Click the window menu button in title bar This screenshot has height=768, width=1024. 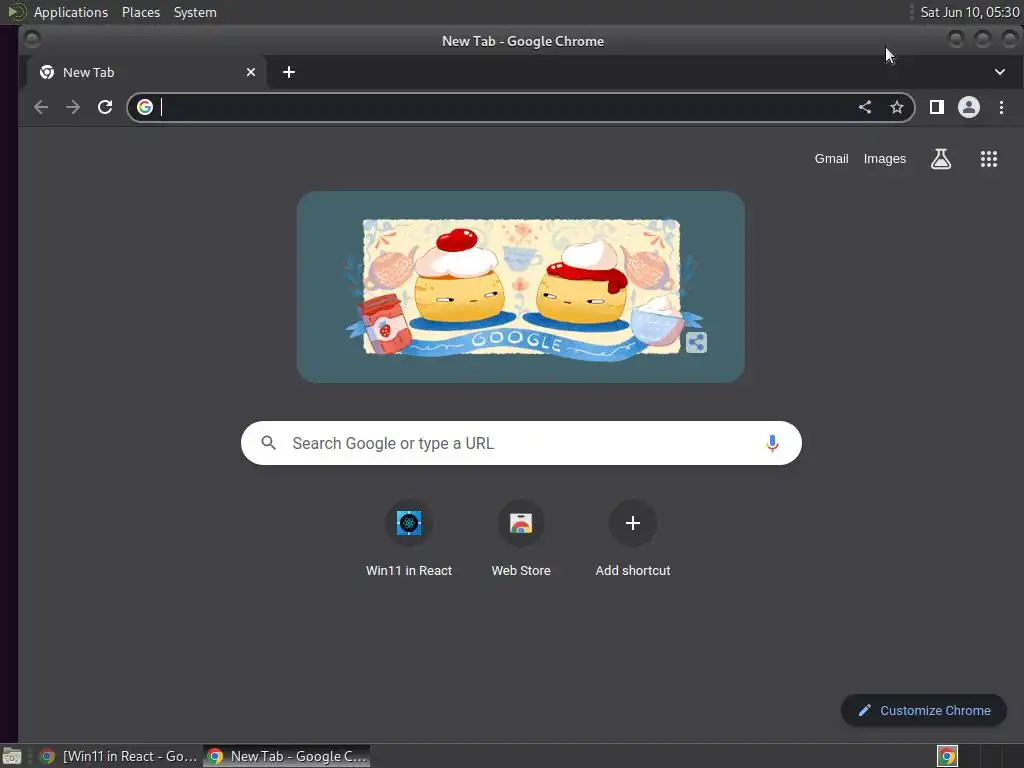click(x=32, y=40)
